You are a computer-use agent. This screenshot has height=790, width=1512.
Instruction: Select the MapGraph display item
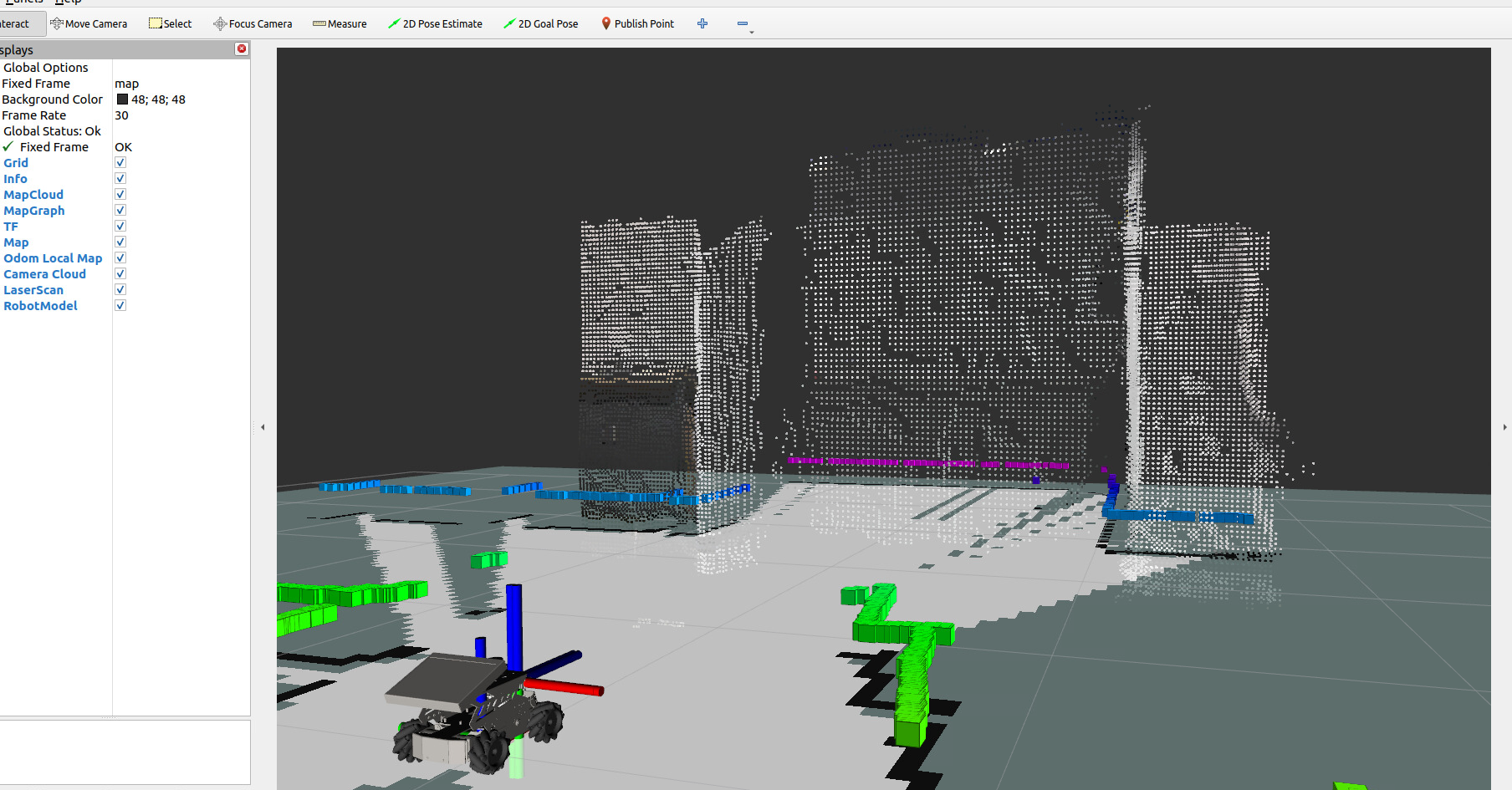(x=34, y=211)
